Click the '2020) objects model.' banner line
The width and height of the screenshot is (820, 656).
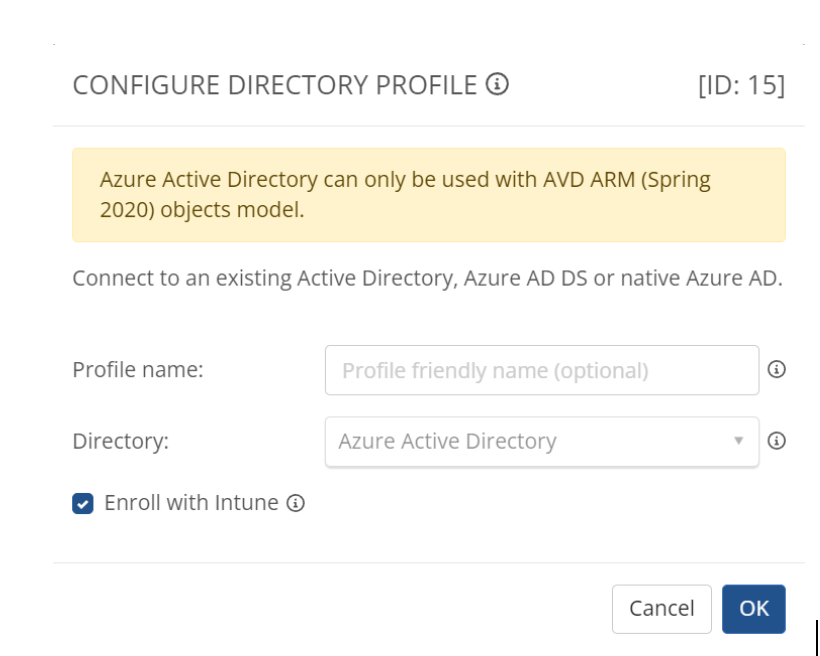(202, 211)
